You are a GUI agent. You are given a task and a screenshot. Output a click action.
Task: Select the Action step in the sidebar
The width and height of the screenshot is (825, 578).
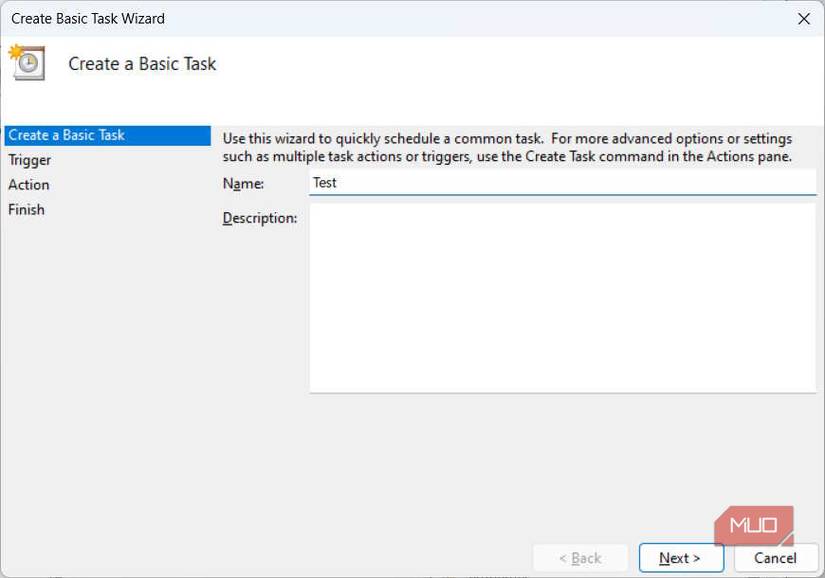coord(28,184)
